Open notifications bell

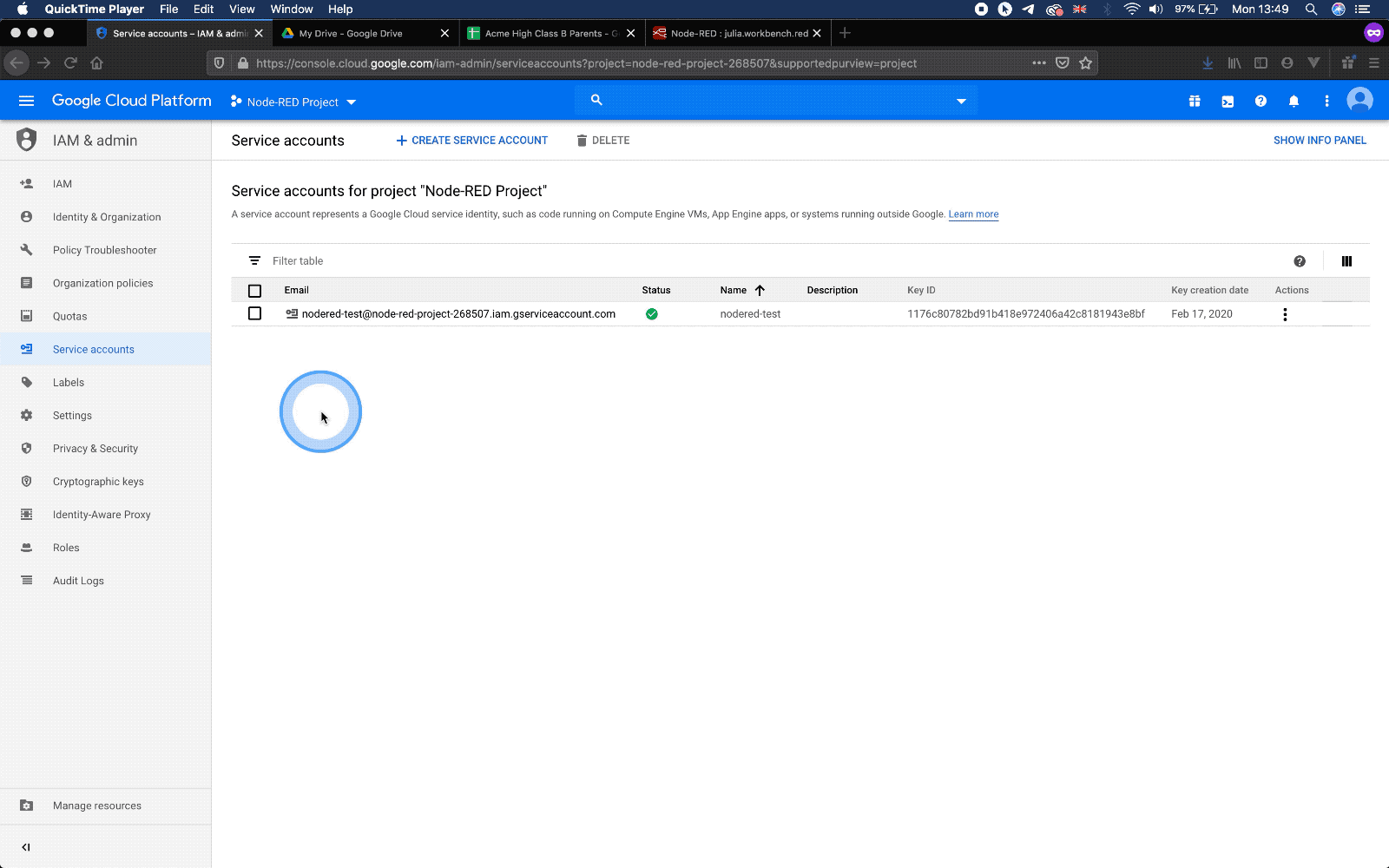point(1294,102)
